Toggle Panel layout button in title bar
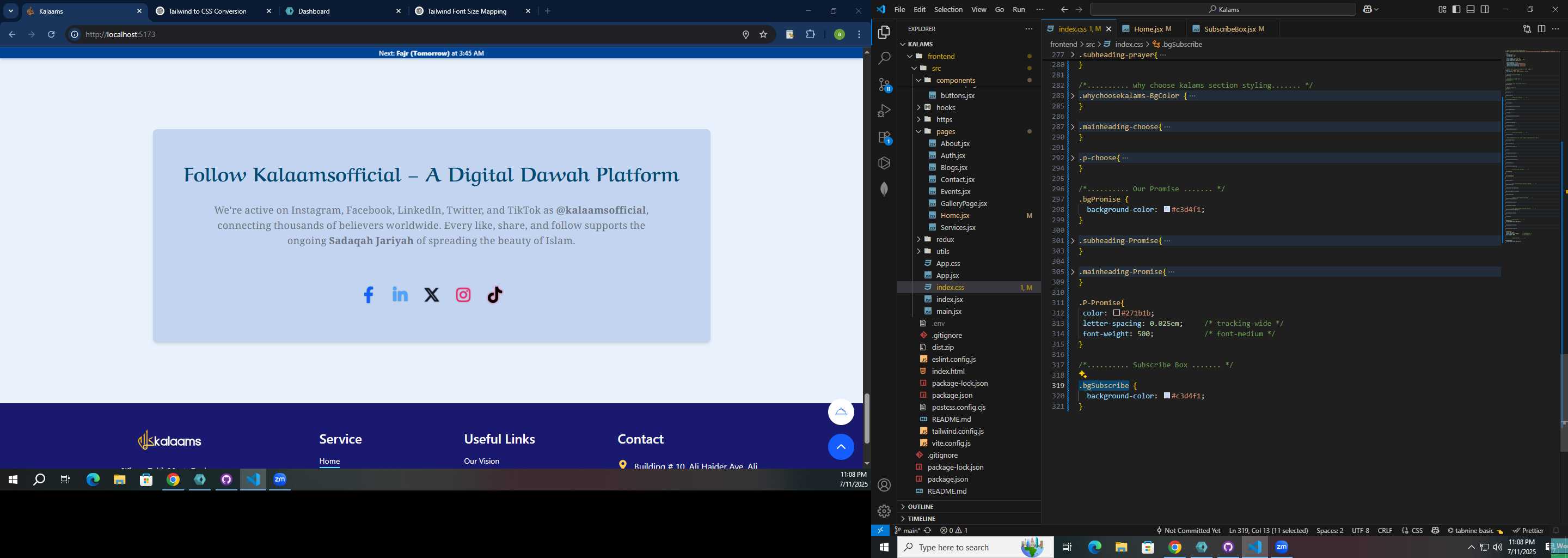Screen dimensions: 1568x558 point(1470,9)
